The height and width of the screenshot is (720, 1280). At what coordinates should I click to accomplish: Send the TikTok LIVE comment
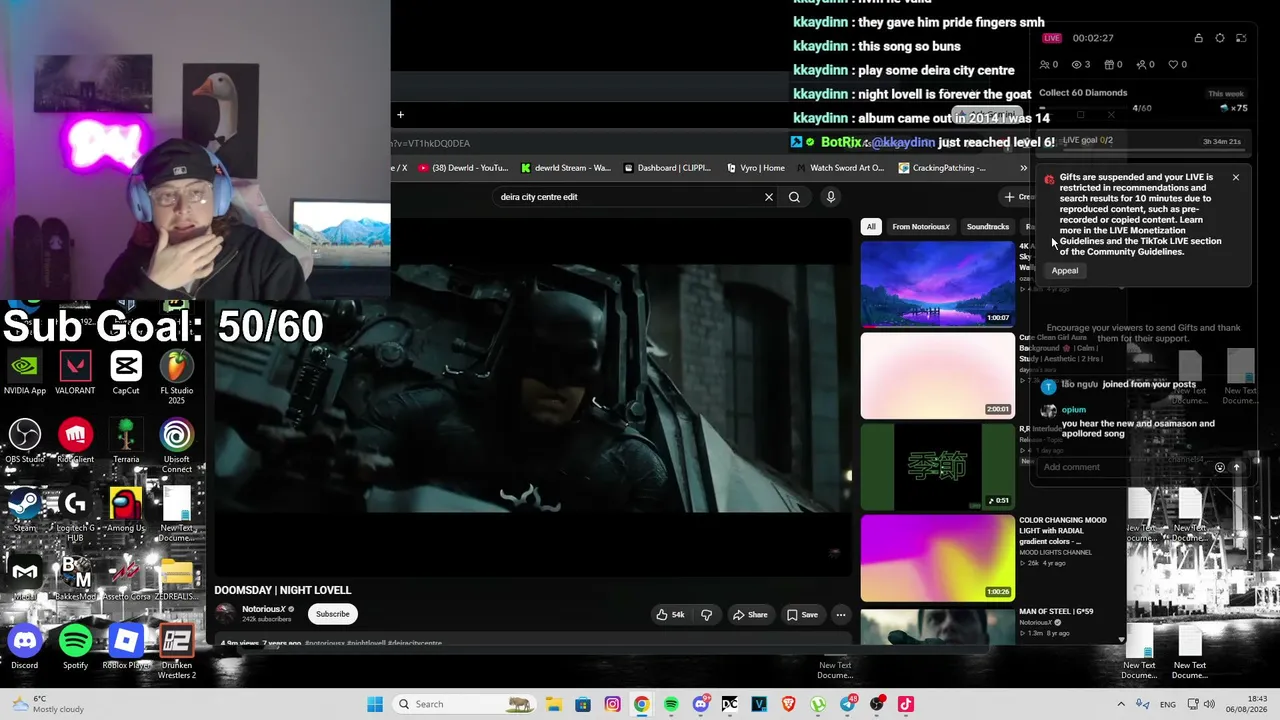(x=1236, y=467)
